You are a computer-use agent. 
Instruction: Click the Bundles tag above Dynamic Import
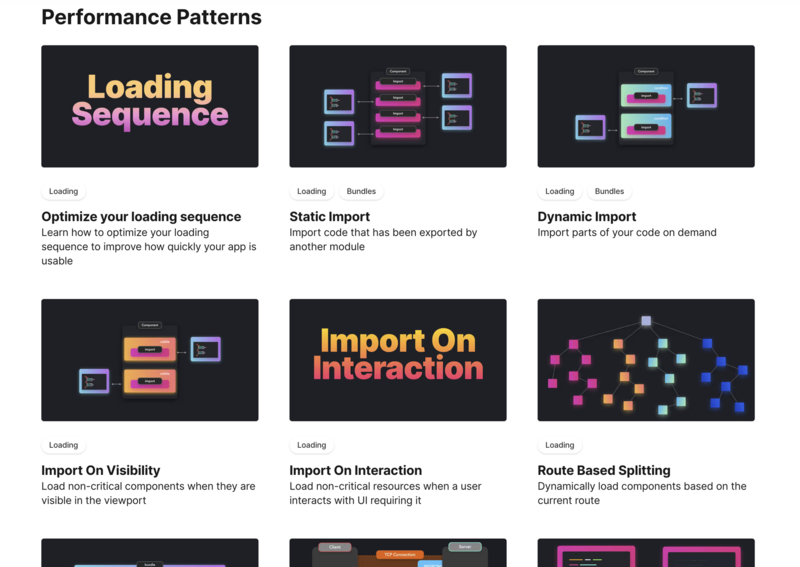(x=609, y=191)
